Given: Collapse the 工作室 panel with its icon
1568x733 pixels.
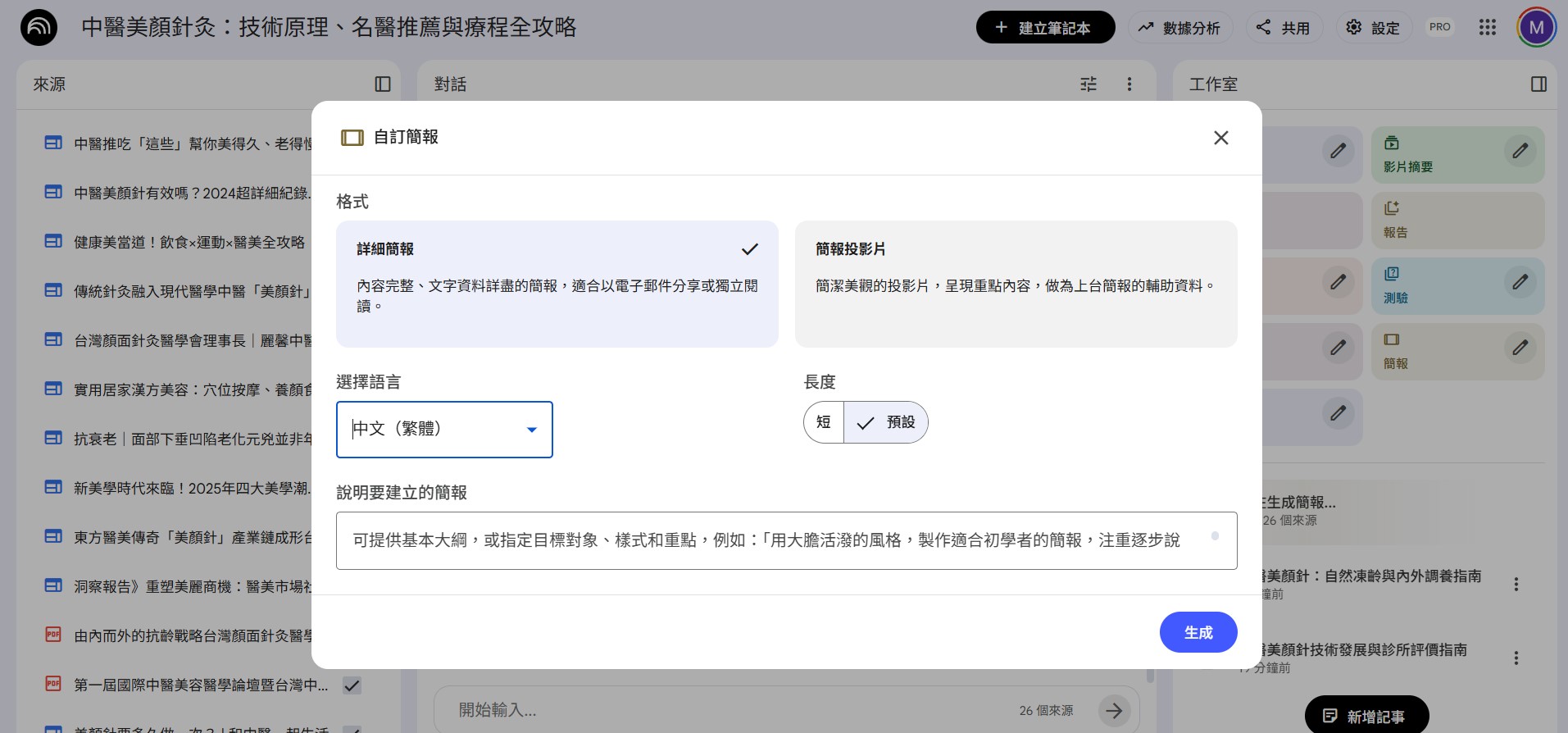Looking at the screenshot, I should pos(1538,84).
